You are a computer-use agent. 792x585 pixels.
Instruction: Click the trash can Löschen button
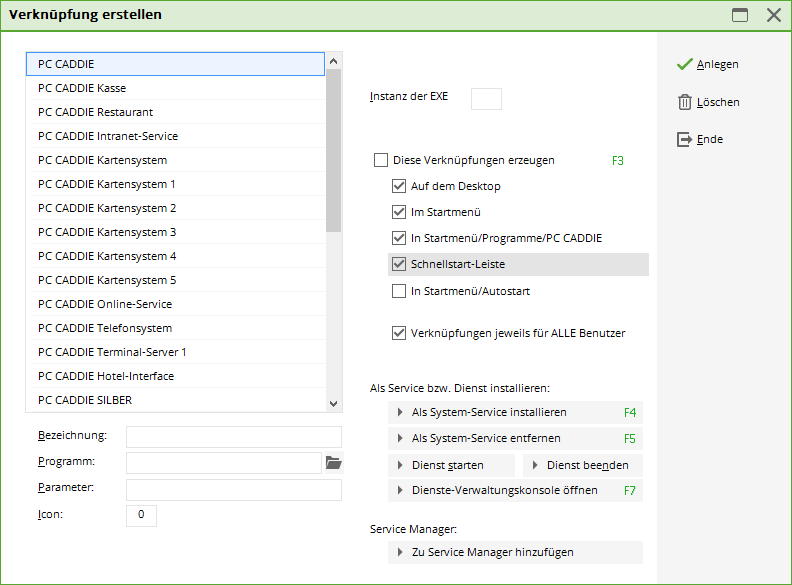tap(708, 102)
